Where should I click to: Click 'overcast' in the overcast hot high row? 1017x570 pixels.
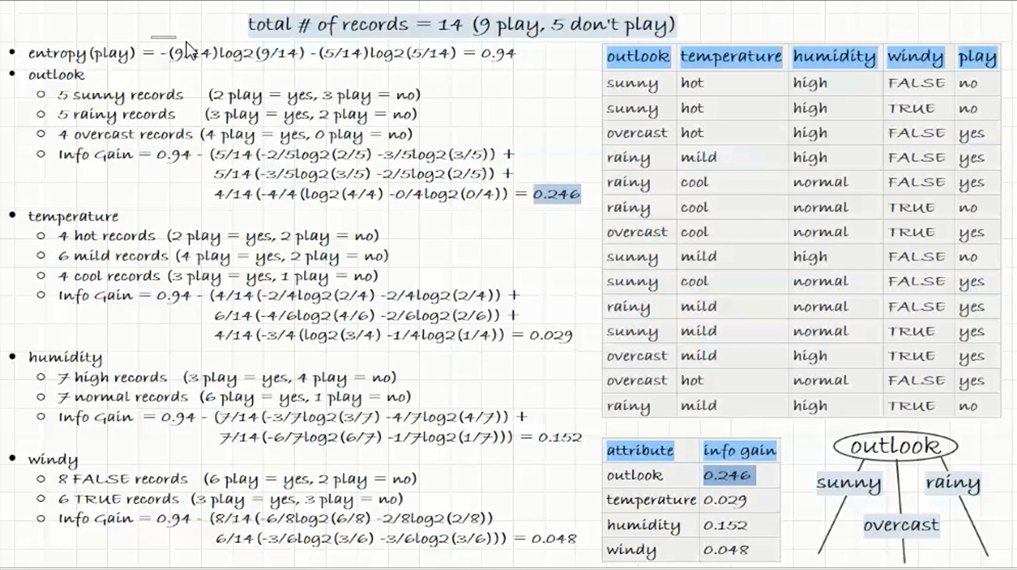click(x=637, y=133)
